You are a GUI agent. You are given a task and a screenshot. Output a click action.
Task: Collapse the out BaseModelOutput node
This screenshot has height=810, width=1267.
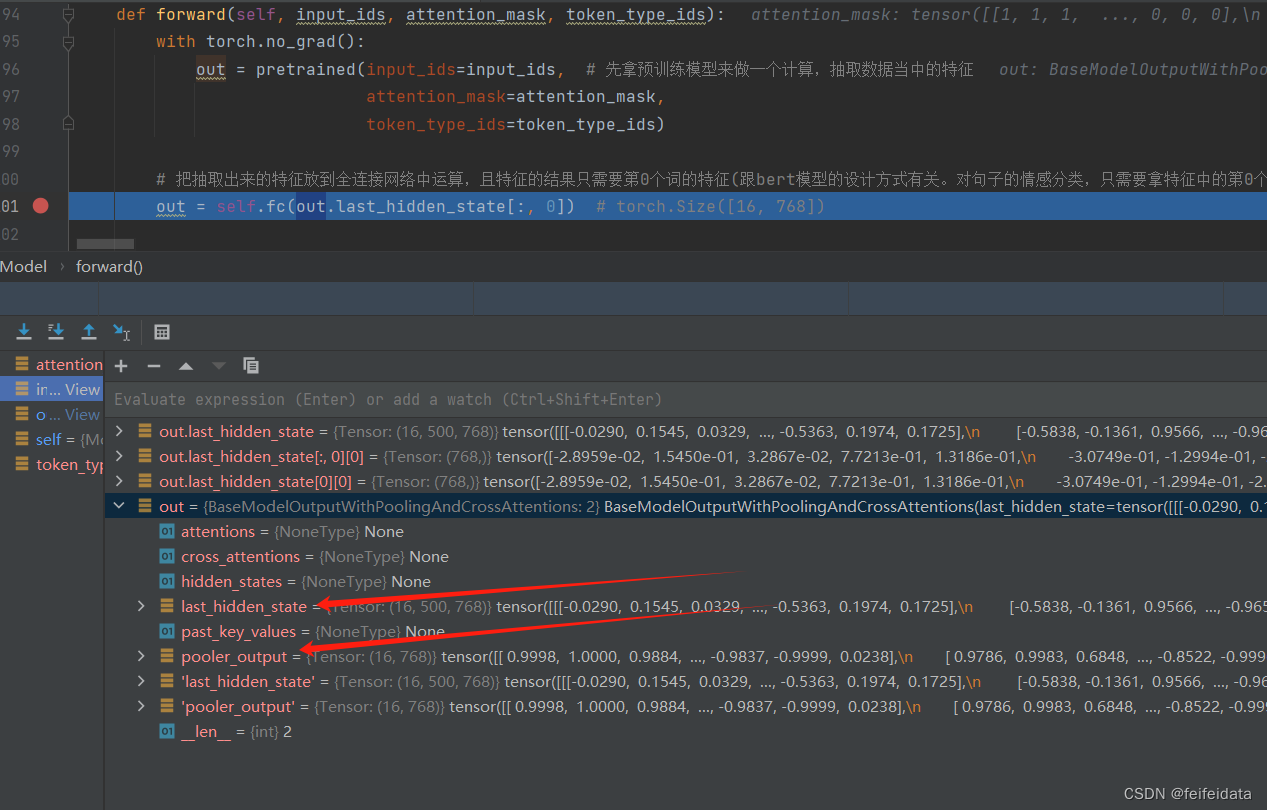point(120,506)
